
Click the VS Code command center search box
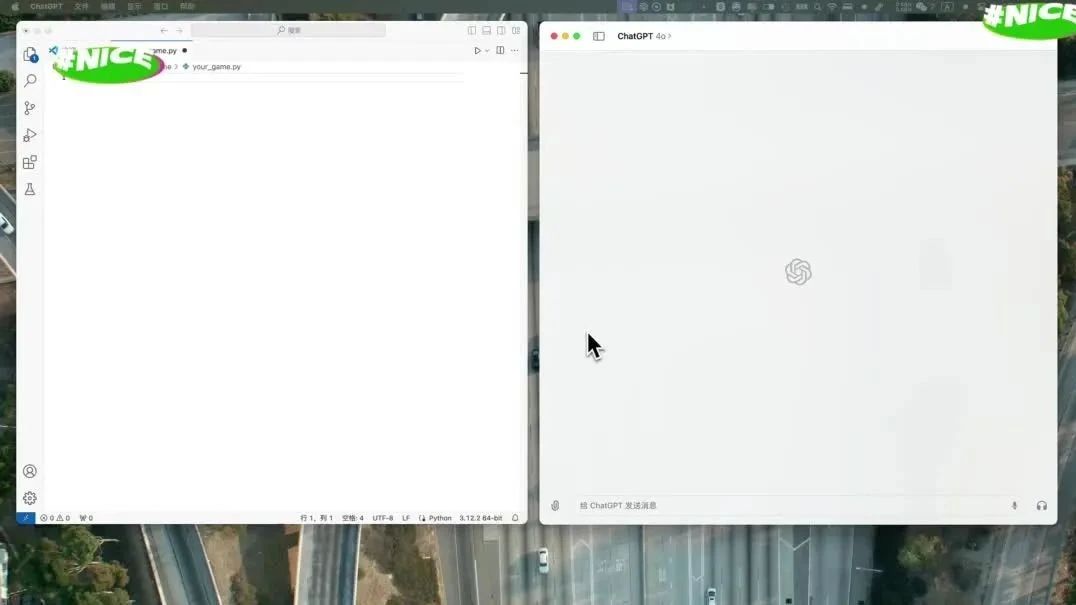coord(288,30)
